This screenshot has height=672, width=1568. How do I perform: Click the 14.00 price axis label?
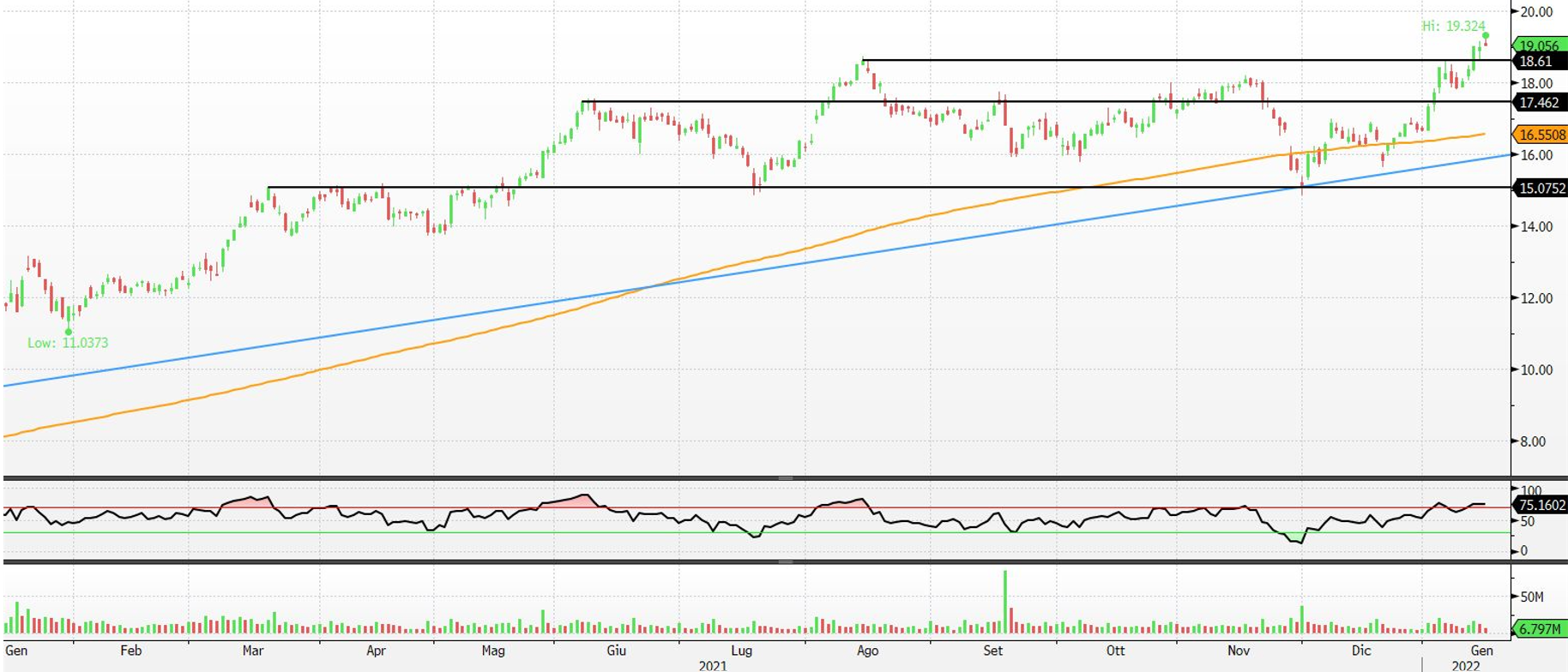[x=1536, y=226]
